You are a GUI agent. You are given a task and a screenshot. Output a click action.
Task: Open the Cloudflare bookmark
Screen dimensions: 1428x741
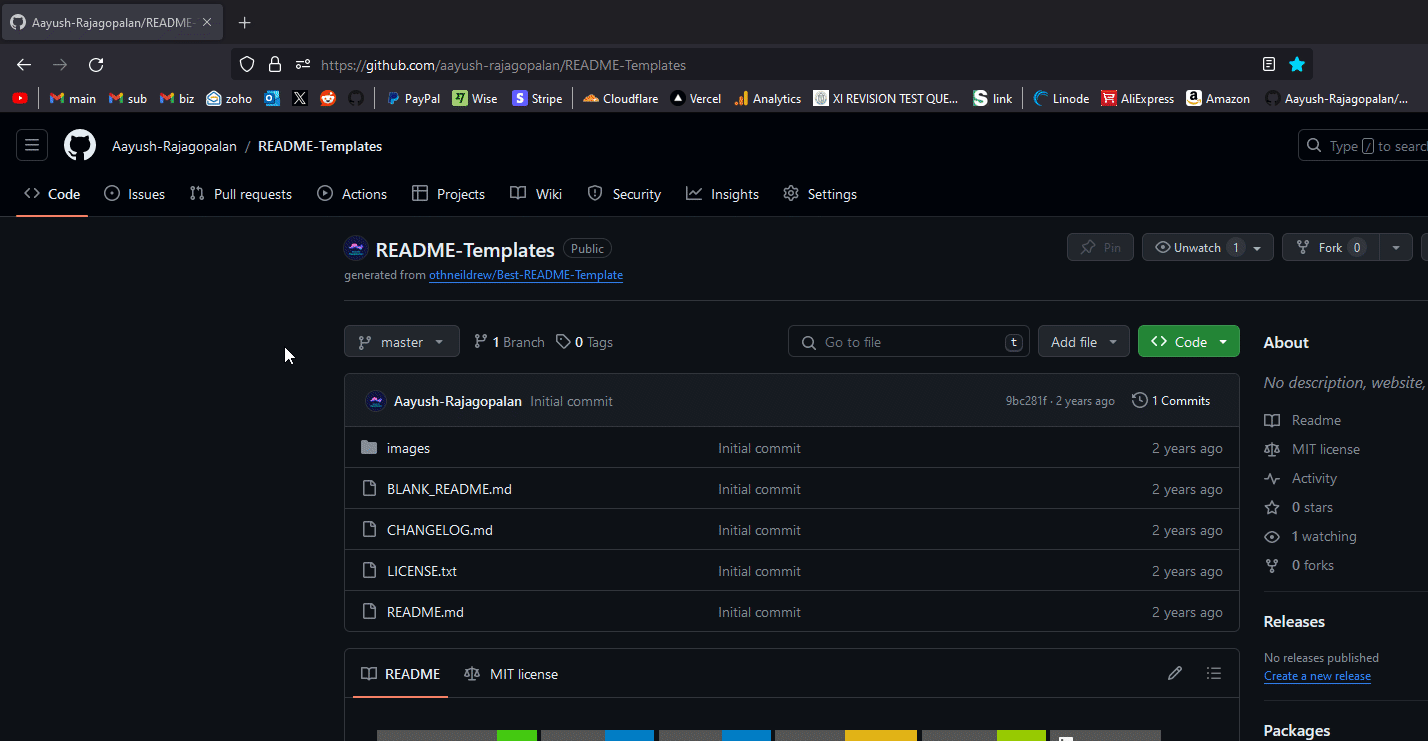620,98
